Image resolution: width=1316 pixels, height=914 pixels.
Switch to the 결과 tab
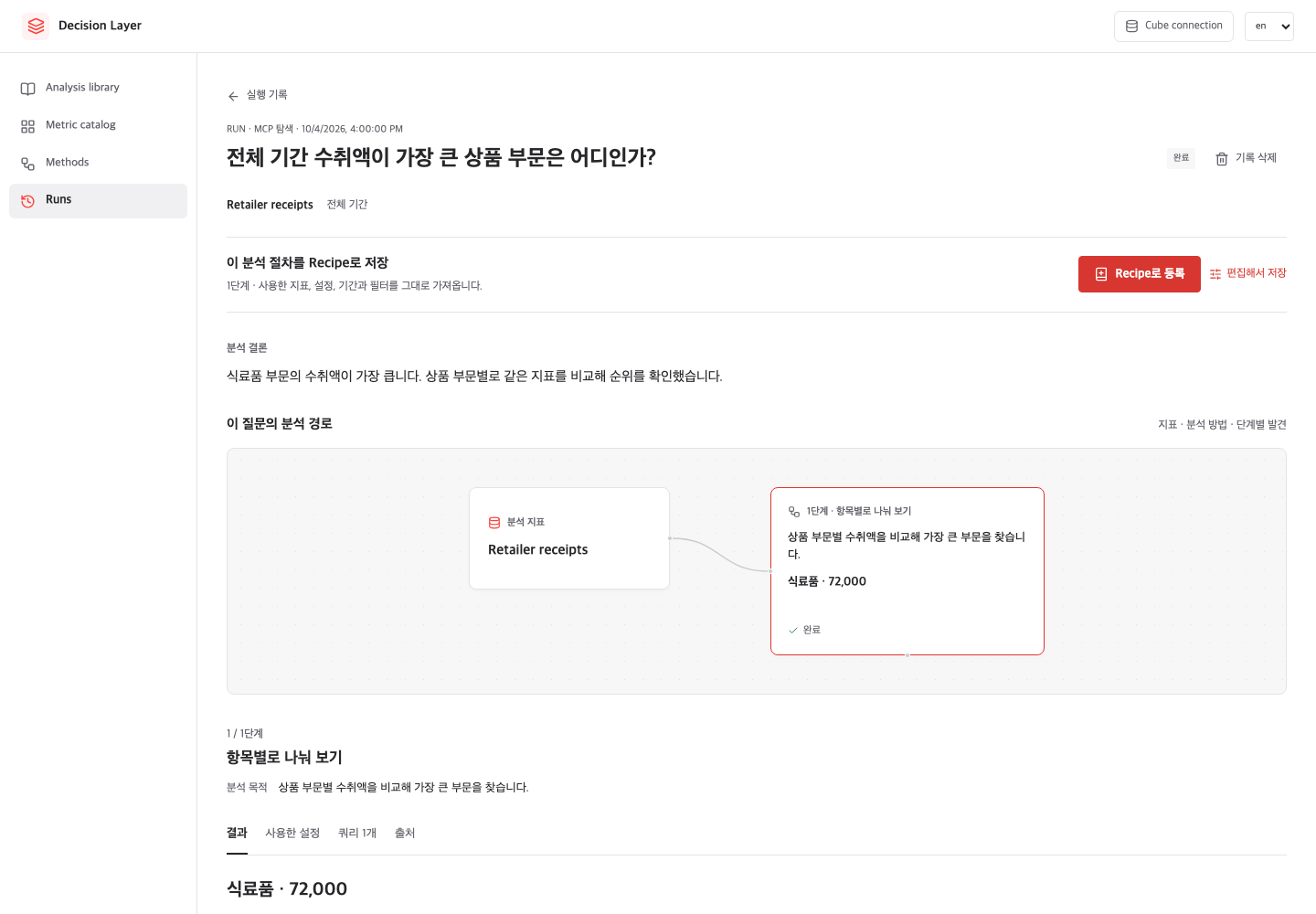tap(237, 834)
